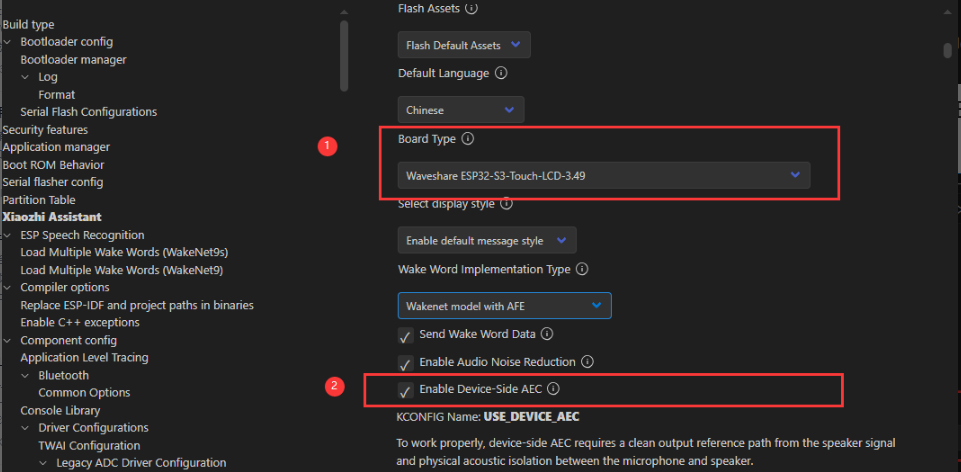Change the Chinese default language dropdown
This screenshot has height=472, width=961.
point(460,110)
